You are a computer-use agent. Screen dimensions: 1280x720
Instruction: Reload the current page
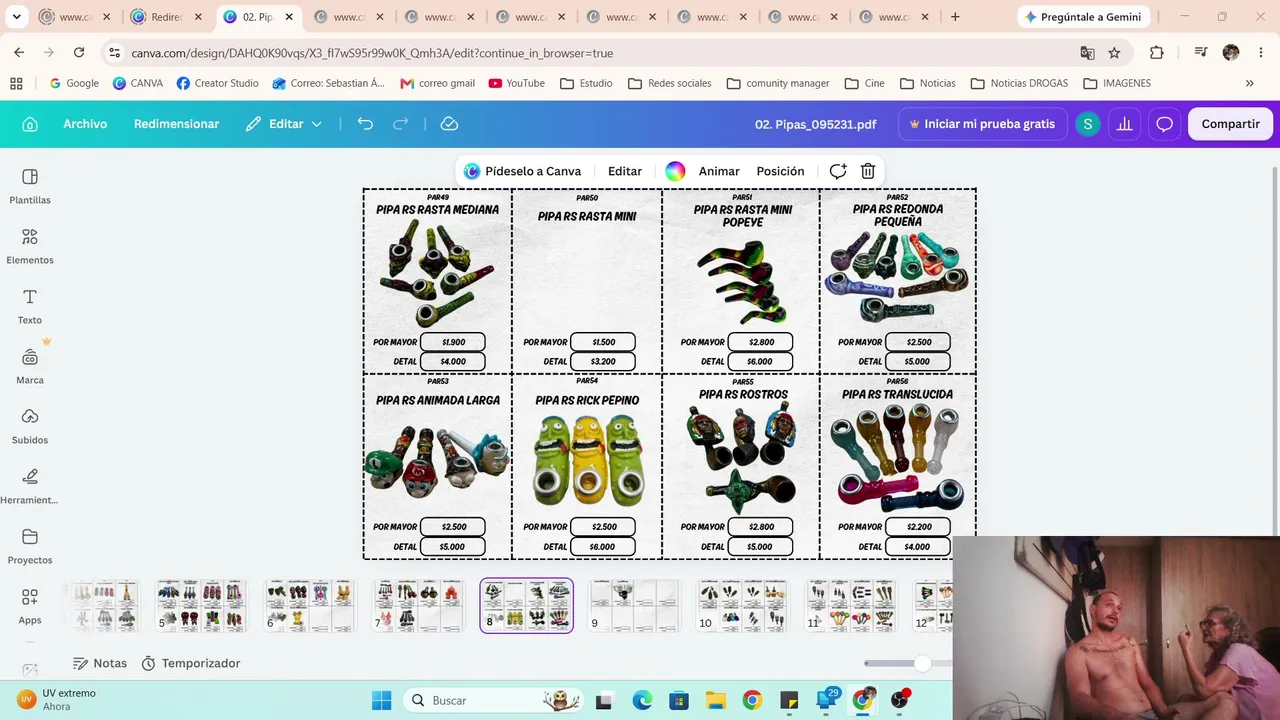pos(79,53)
